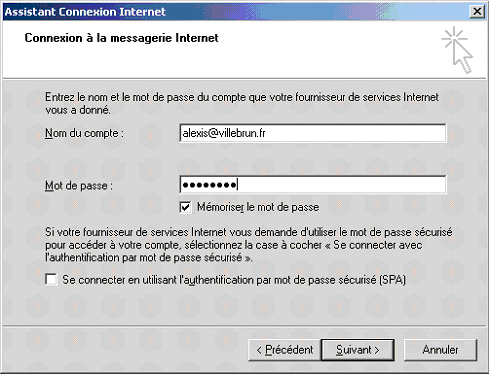Screen dimensions: 489x375
Task: Click the alexis@villebrun.fr text in the field
Action: pyautogui.click(x=224, y=133)
